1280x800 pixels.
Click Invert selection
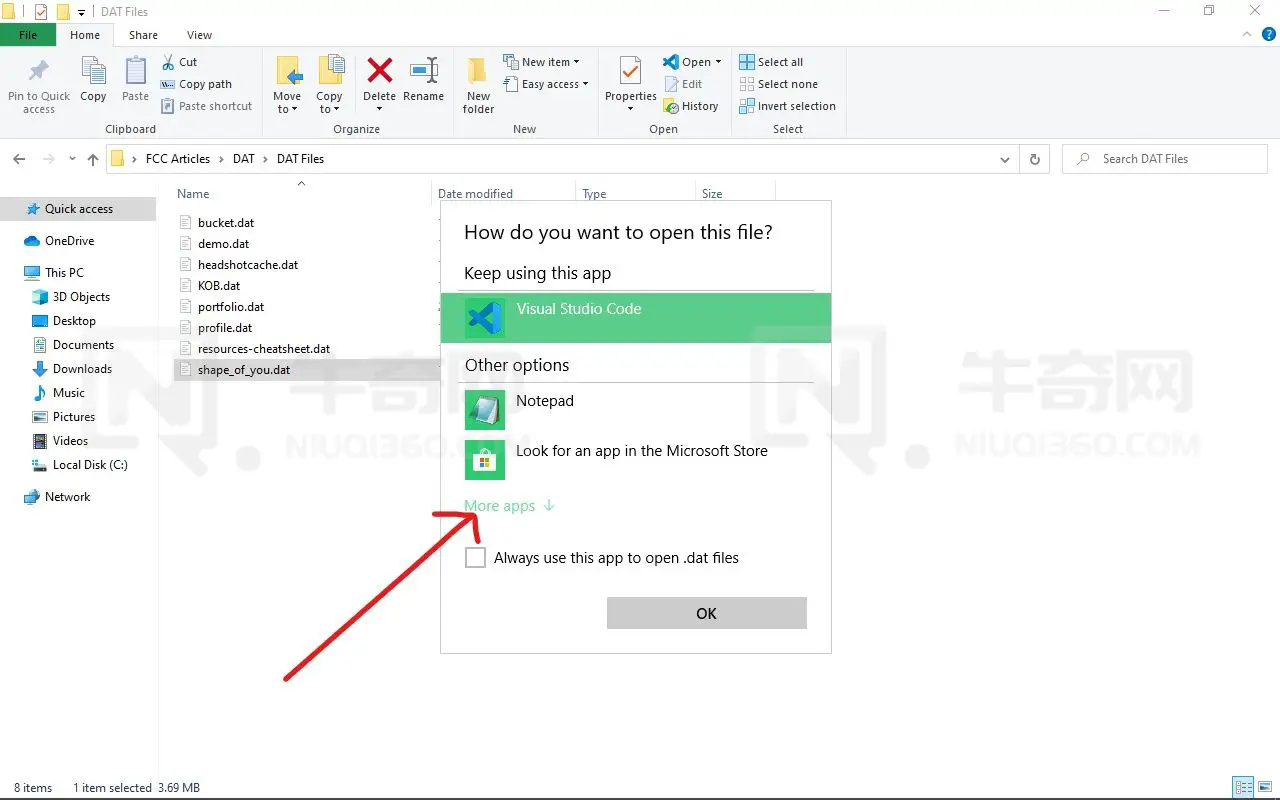pyautogui.click(x=787, y=106)
